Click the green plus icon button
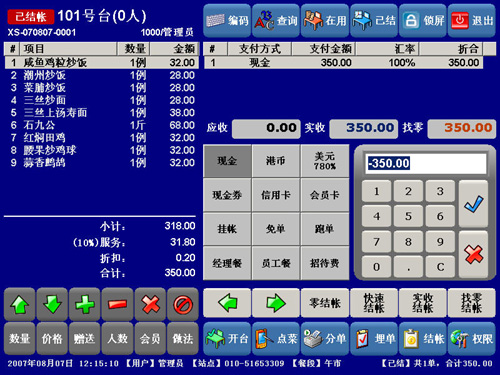The image size is (500, 375). point(85,304)
